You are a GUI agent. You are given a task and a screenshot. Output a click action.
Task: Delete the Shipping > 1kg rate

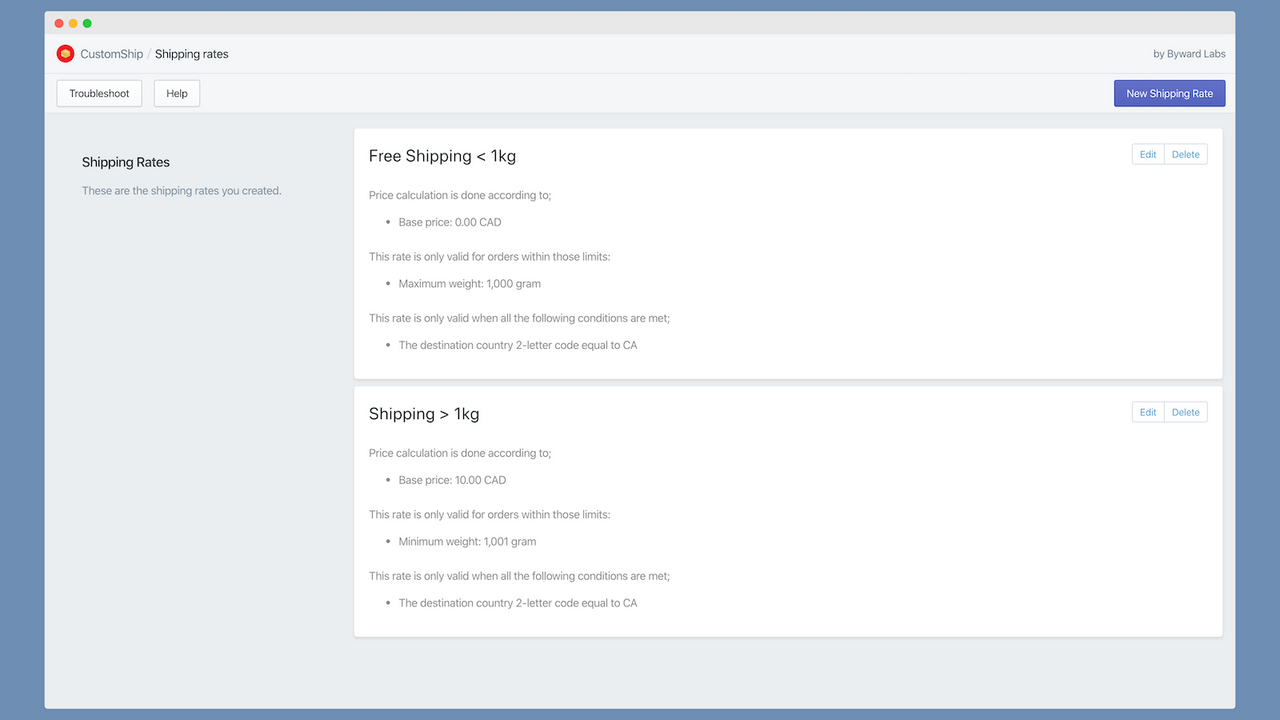[x=1185, y=413]
